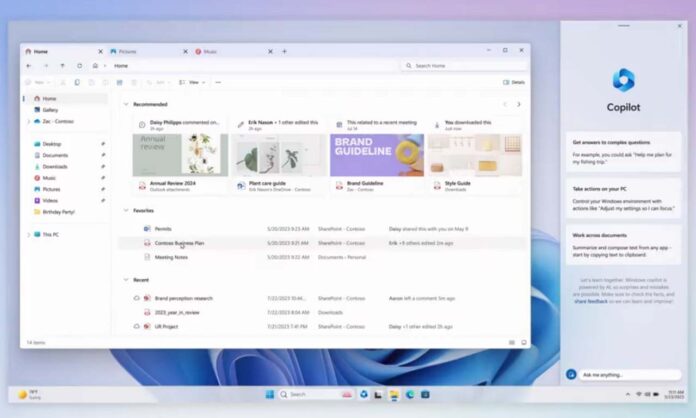Viewport: 696px width, 418px height.
Task: Open the Details pane
Action: click(x=514, y=82)
